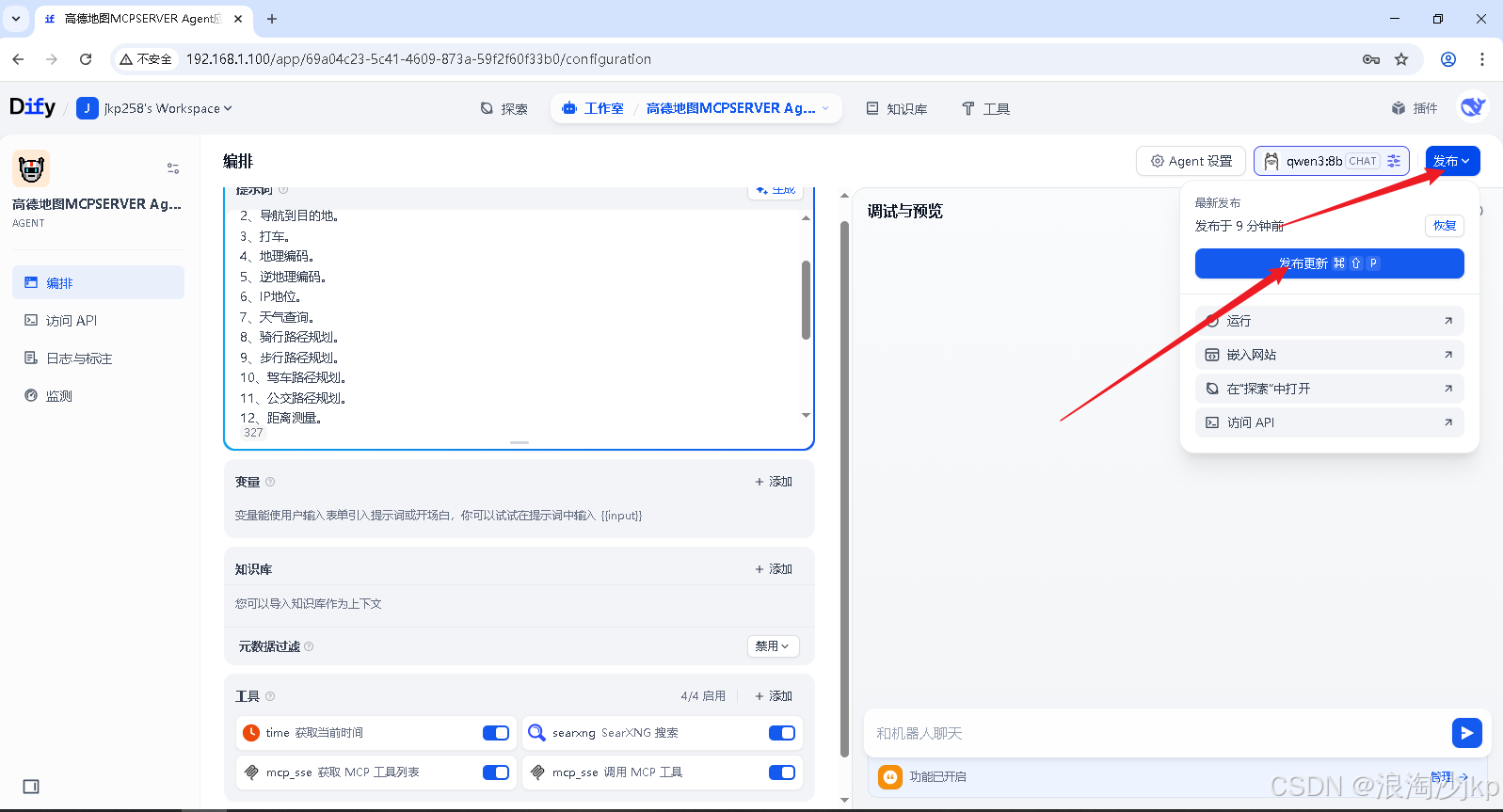This screenshot has width=1503, height=812.
Task: Collapse the sidebar panel icon
Action: [31, 787]
